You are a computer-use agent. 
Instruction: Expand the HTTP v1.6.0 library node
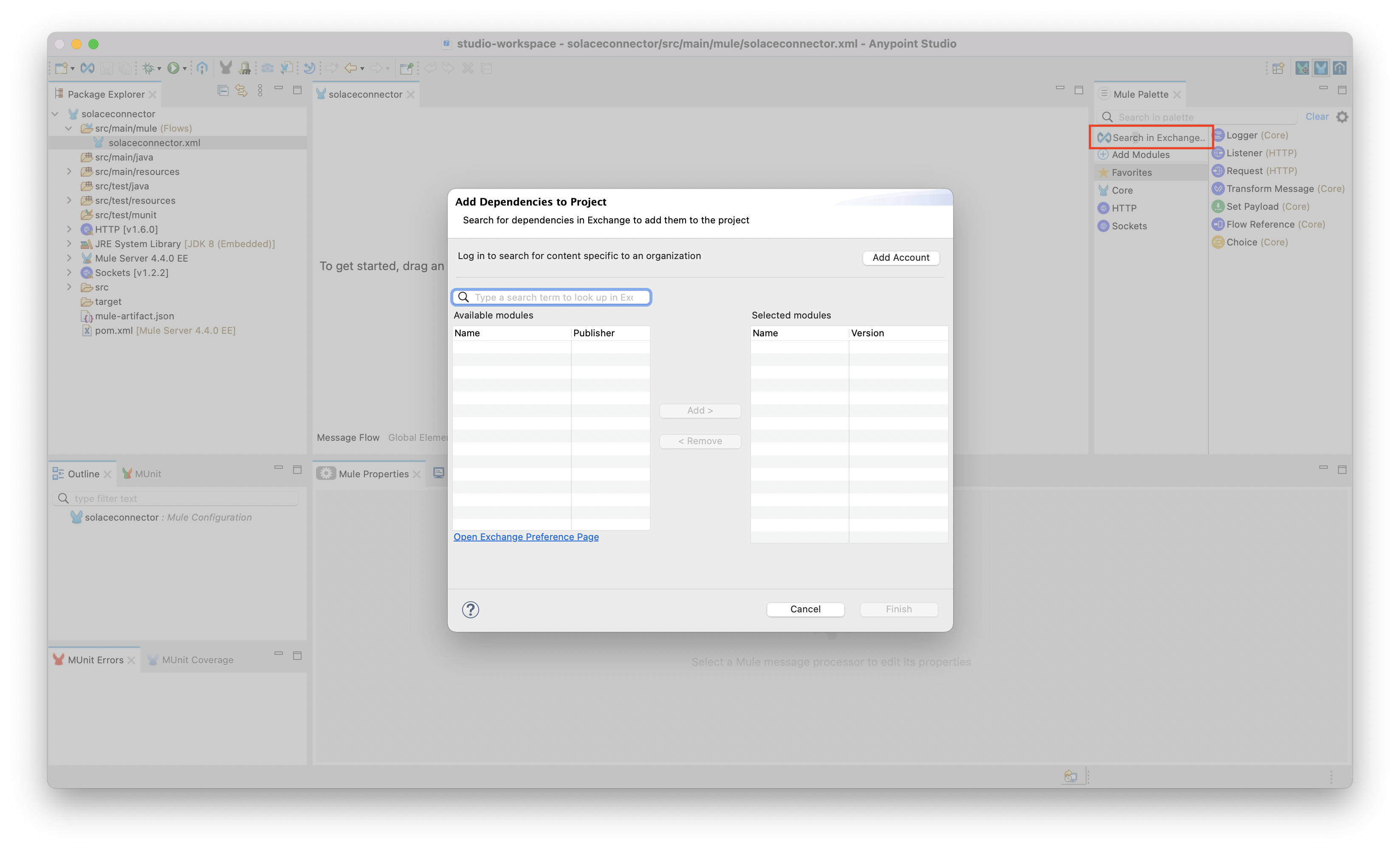[x=69, y=229]
